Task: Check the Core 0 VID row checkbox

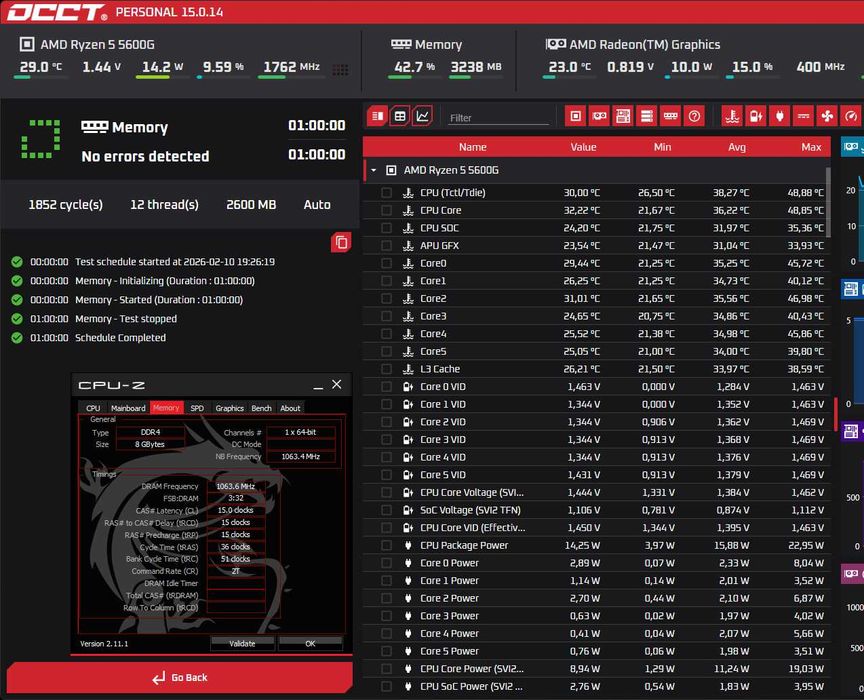Action: click(386, 387)
